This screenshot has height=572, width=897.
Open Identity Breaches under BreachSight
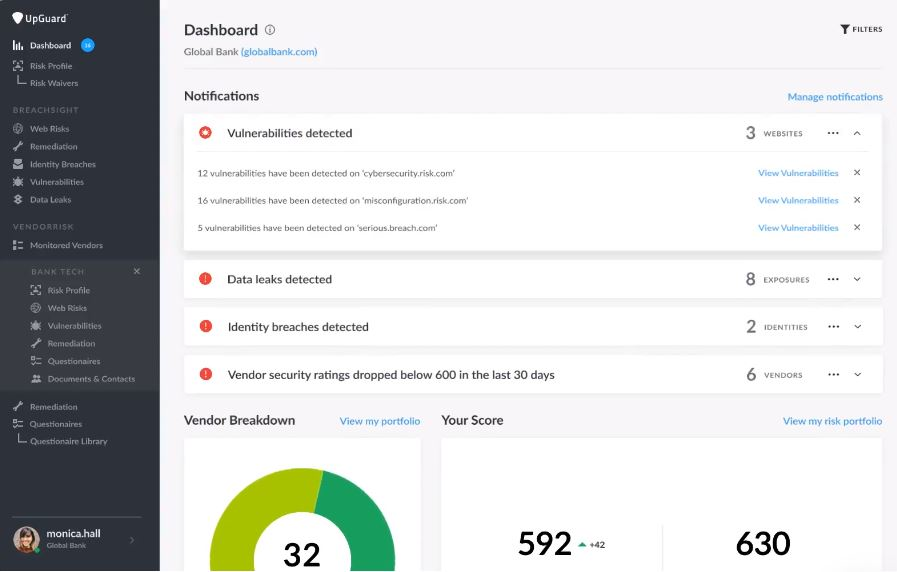(x=63, y=164)
